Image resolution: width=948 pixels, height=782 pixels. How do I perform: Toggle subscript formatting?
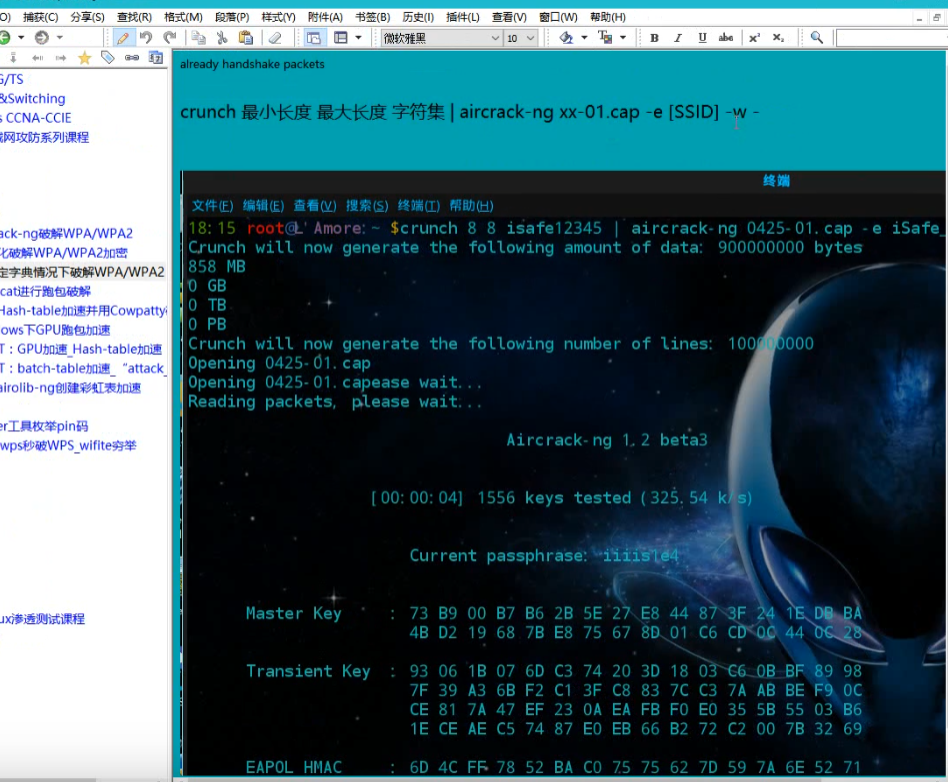(778, 37)
